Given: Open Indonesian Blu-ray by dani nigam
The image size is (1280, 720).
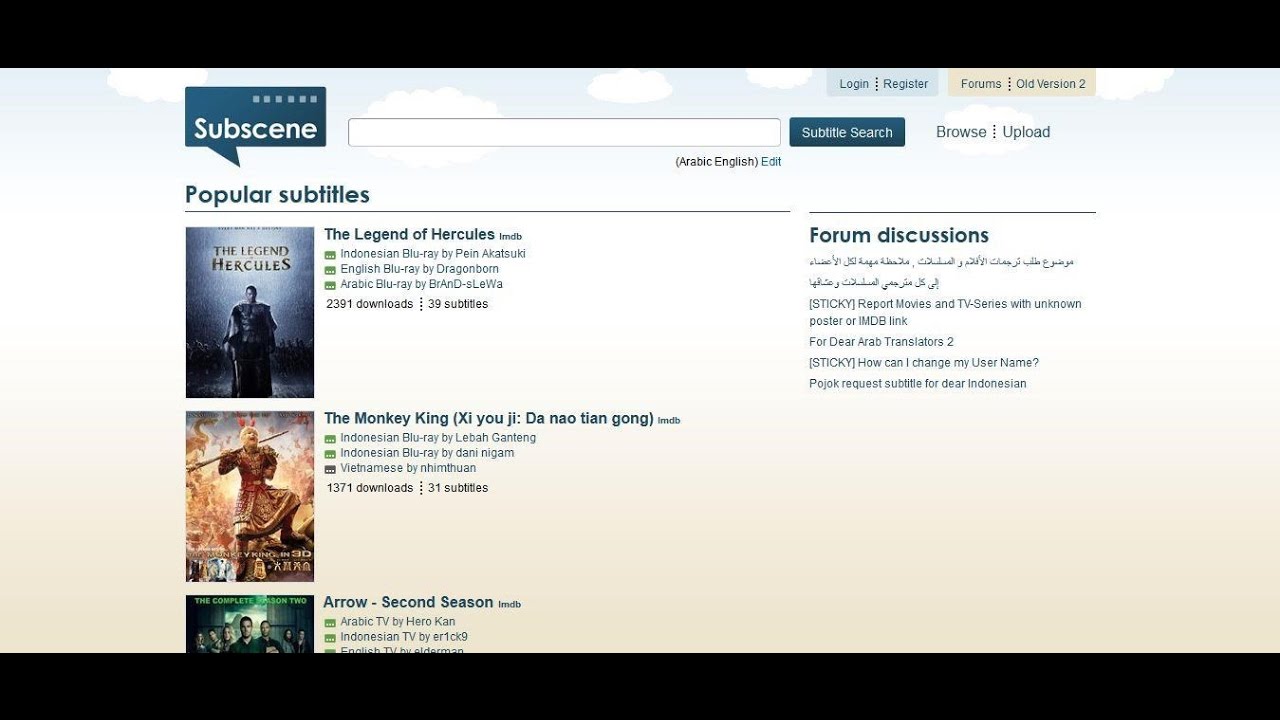Looking at the screenshot, I should pos(427,453).
